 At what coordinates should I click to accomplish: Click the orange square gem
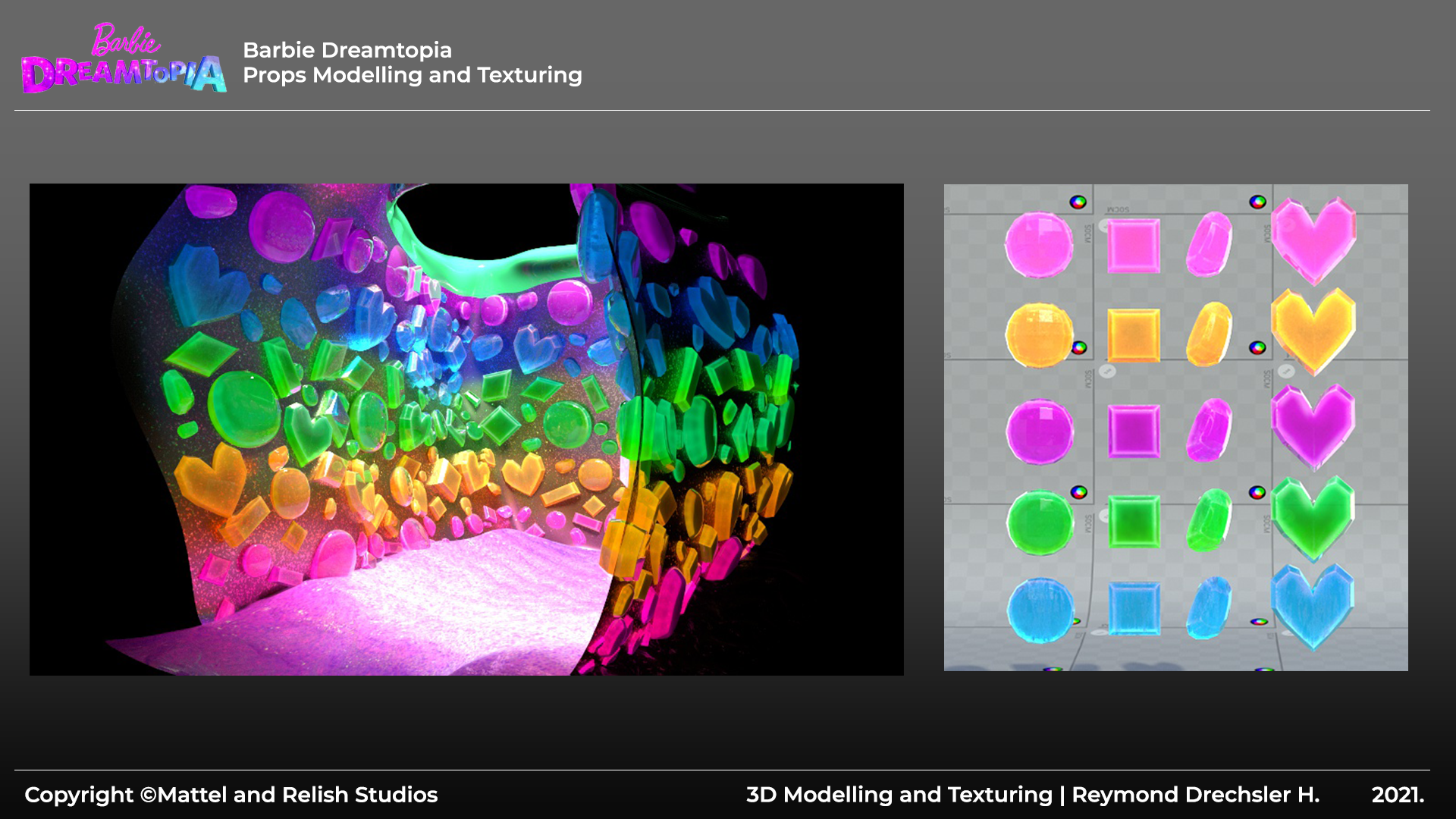pos(1134,334)
